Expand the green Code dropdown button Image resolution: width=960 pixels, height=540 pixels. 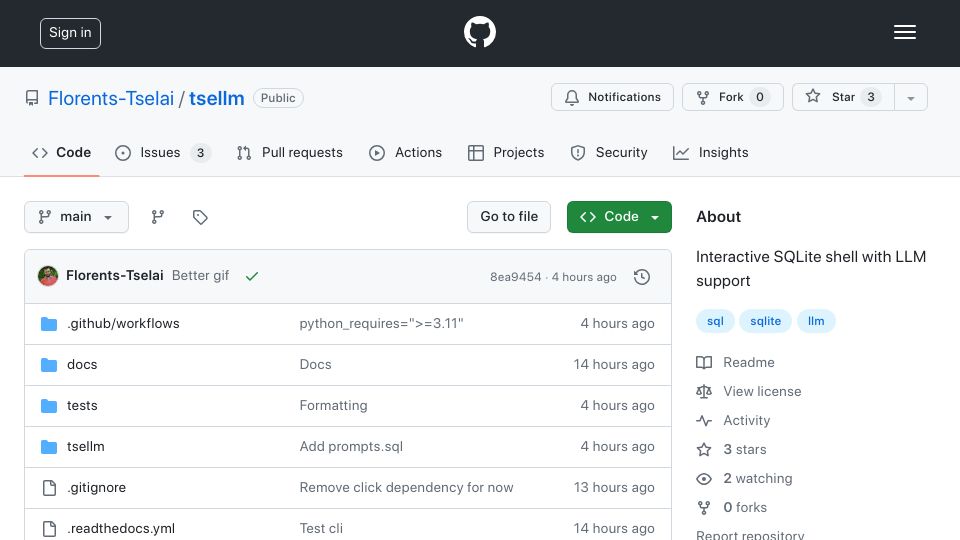click(x=619, y=217)
